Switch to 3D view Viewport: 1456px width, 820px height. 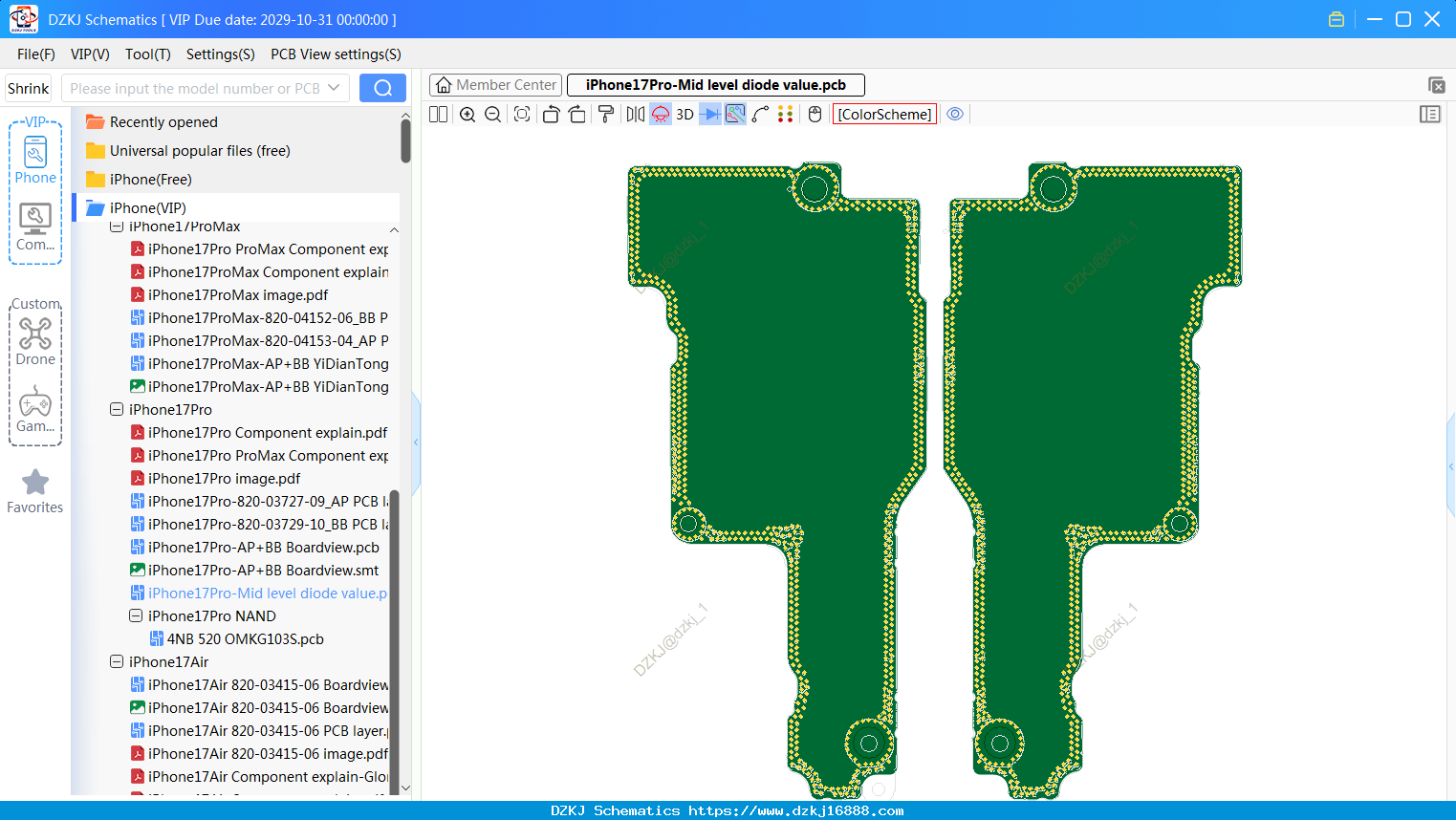[685, 115]
